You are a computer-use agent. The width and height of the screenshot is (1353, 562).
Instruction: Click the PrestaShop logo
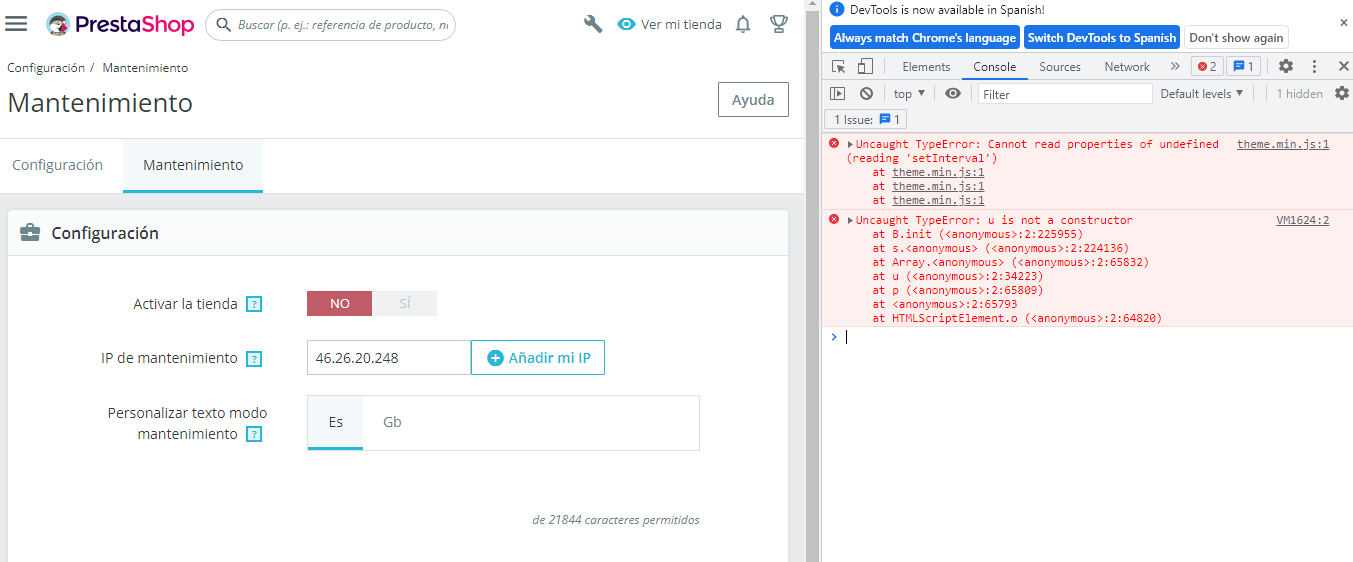coord(120,24)
